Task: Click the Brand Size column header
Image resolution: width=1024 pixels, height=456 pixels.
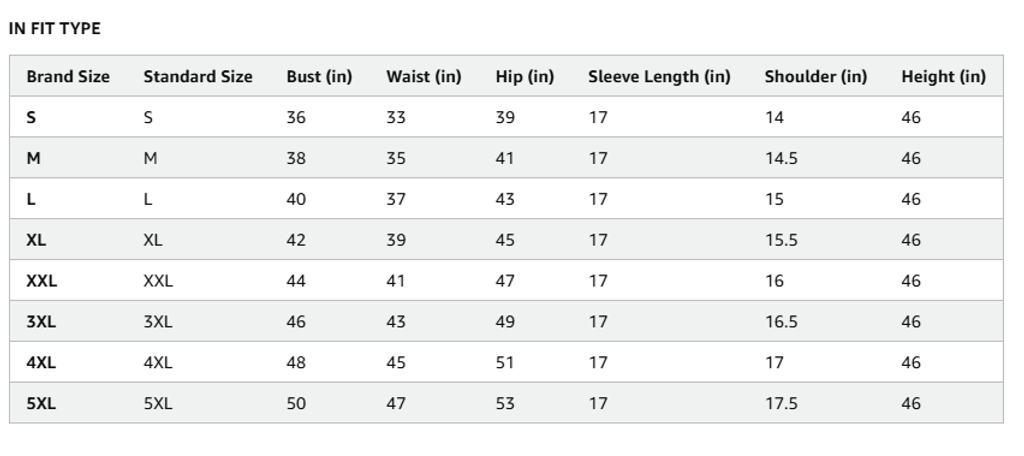Action: pos(68,76)
